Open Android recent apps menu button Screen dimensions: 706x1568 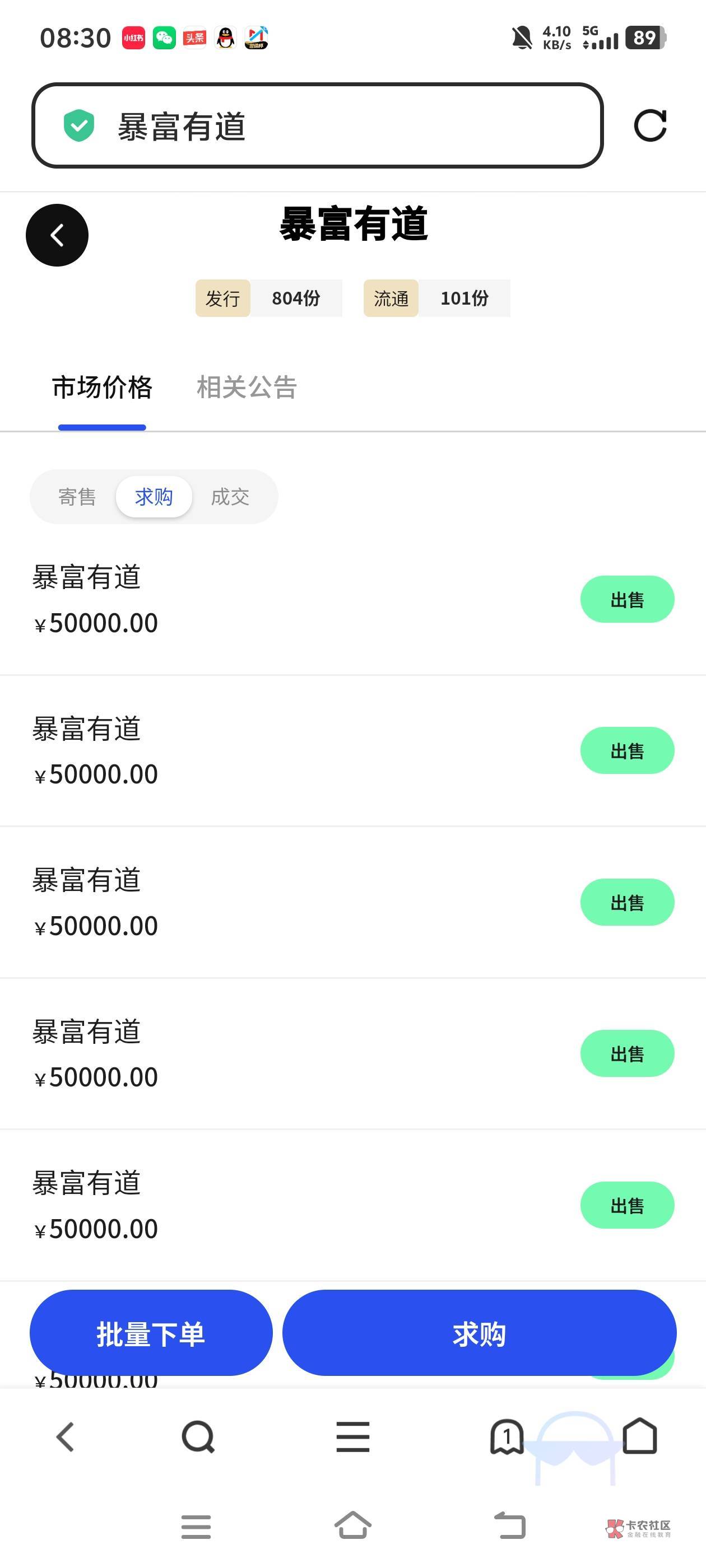click(196, 1526)
